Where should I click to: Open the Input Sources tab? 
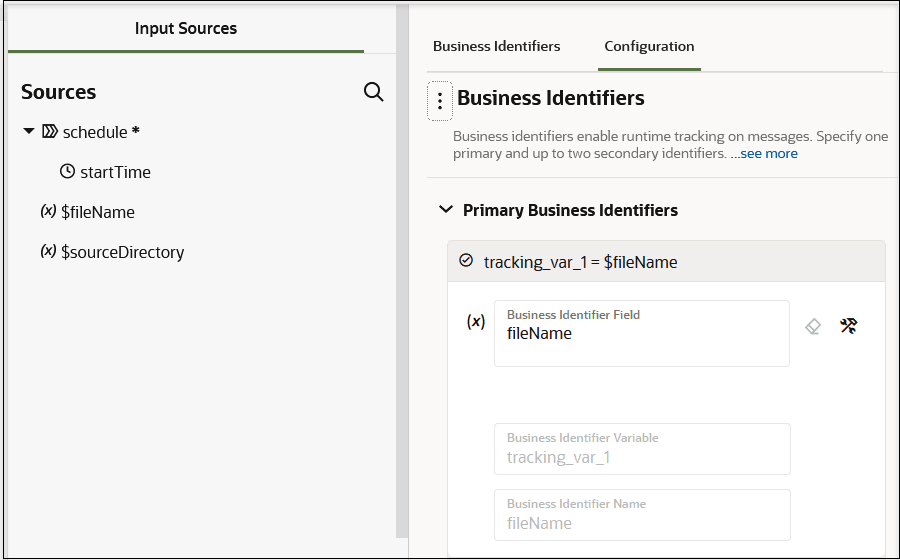[186, 28]
